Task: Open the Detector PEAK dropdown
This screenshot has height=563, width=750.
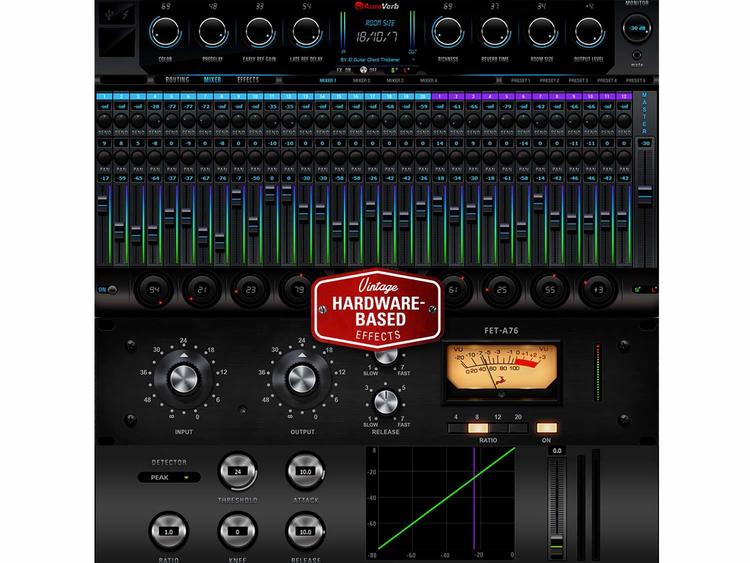Action: point(169,477)
